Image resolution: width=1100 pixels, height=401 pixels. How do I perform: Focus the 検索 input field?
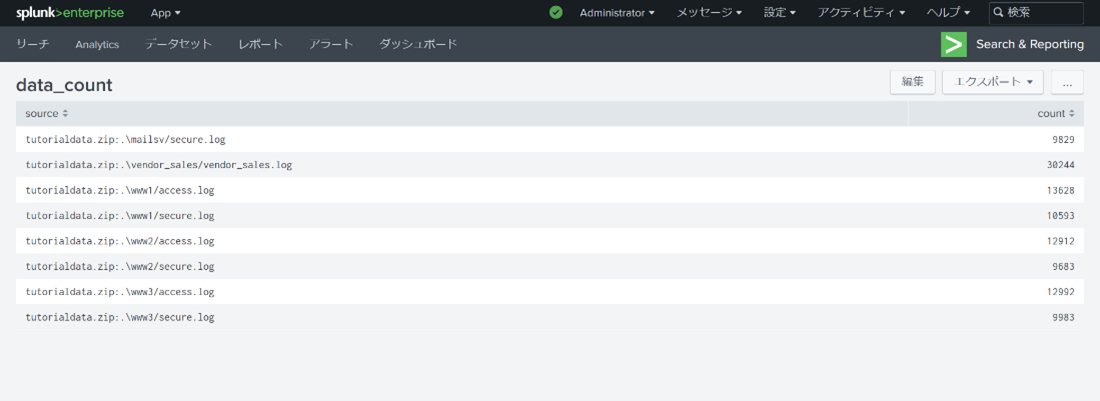(x=1042, y=13)
